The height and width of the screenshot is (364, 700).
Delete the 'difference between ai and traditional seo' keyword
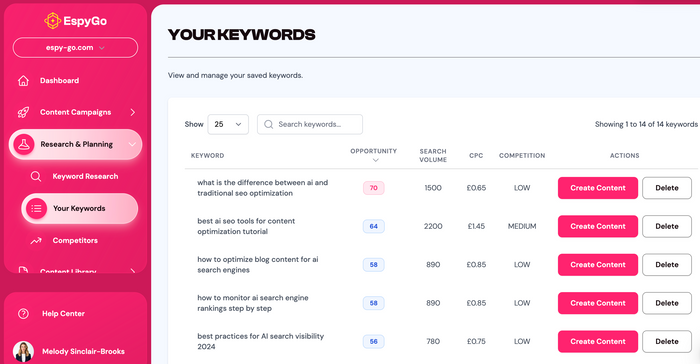coord(667,188)
